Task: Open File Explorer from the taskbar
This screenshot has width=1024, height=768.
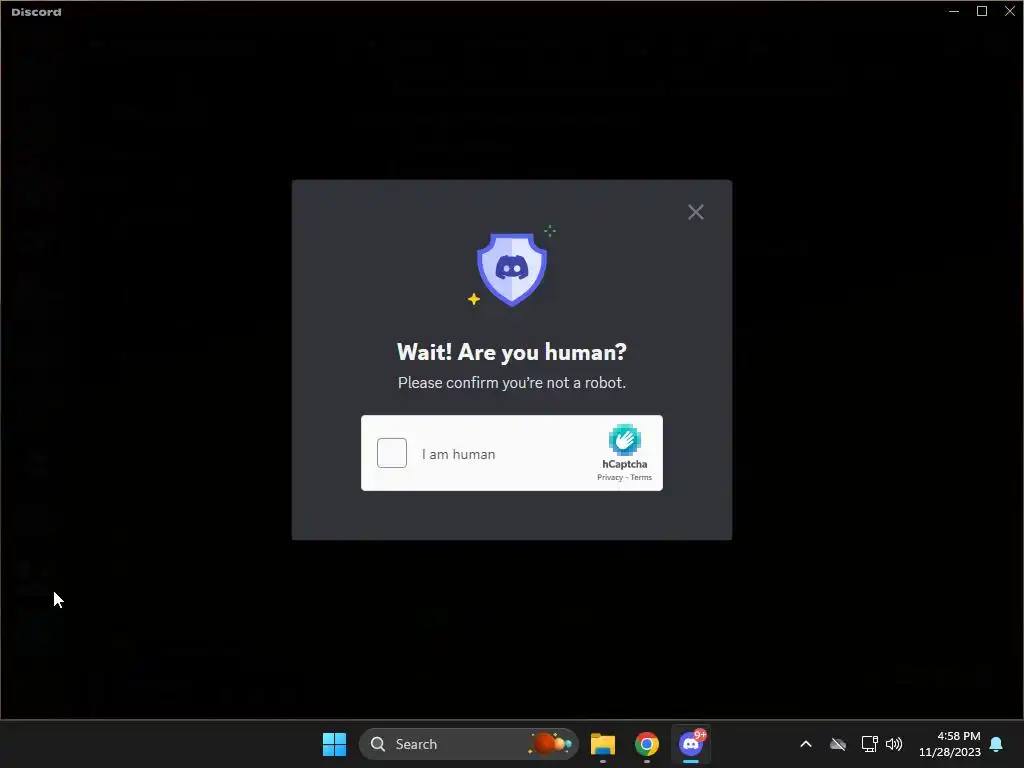Action: coord(603,744)
